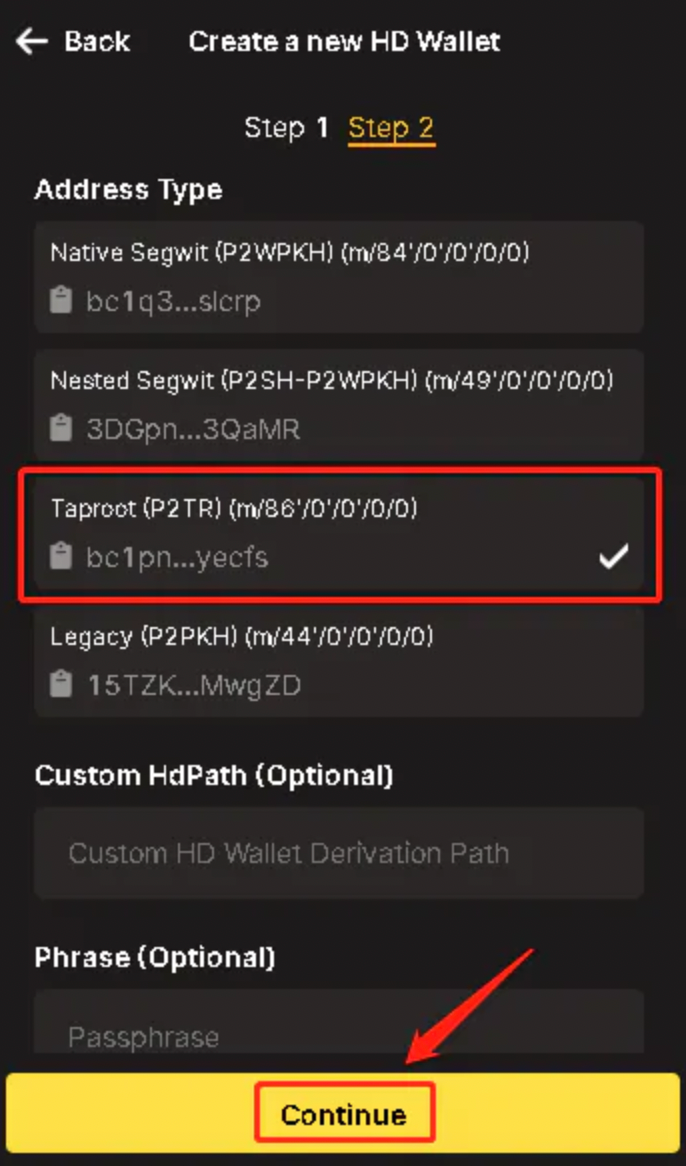Image resolution: width=686 pixels, height=1166 pixels.
Task: Select the Native Segwit (P2WPKH) address type
Action: click(x=340, y=277)
